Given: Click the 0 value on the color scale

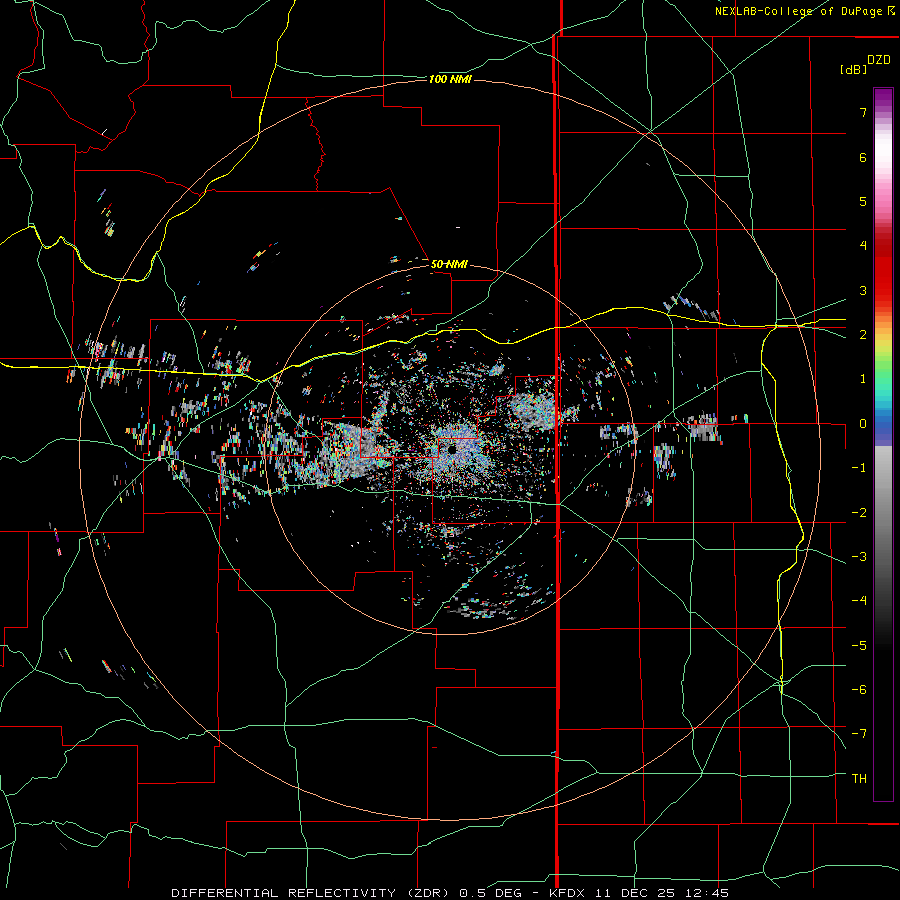Looking at the screenshot, I should click(863, 424).
